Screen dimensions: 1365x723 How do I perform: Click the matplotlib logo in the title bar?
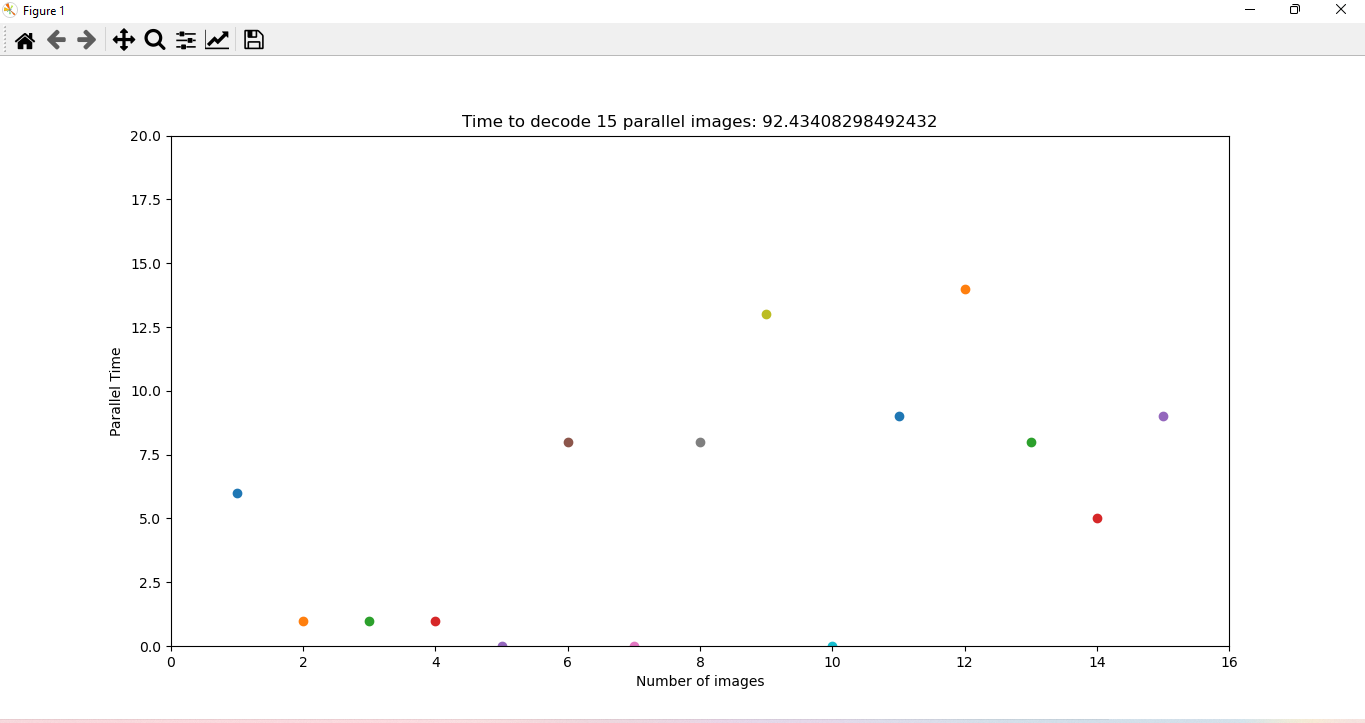point(10,10)
